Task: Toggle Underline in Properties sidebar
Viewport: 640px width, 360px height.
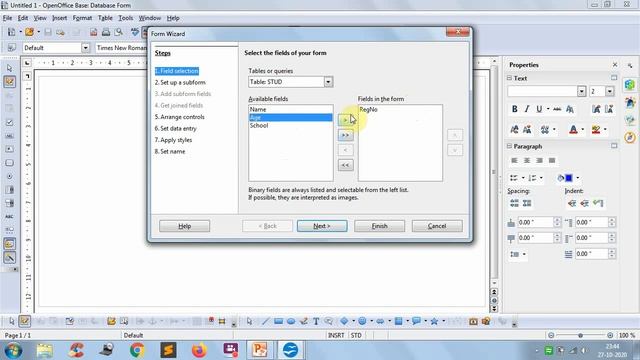Action: [539, 109]
